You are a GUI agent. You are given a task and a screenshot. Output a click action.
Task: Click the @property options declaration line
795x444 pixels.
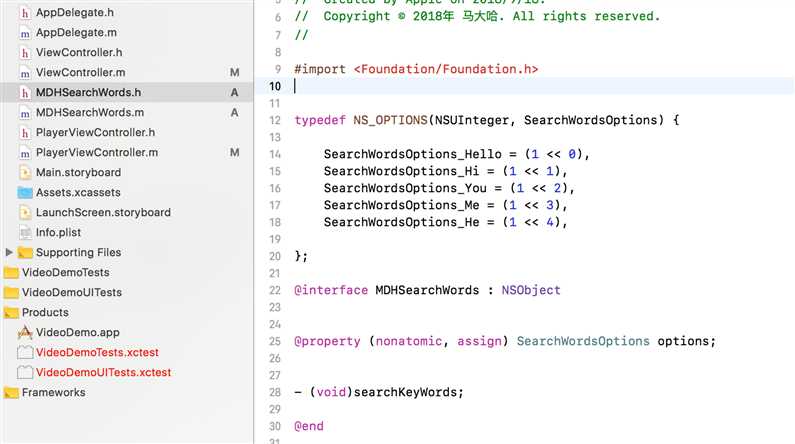pyautogui.click(x=505, y=341)
